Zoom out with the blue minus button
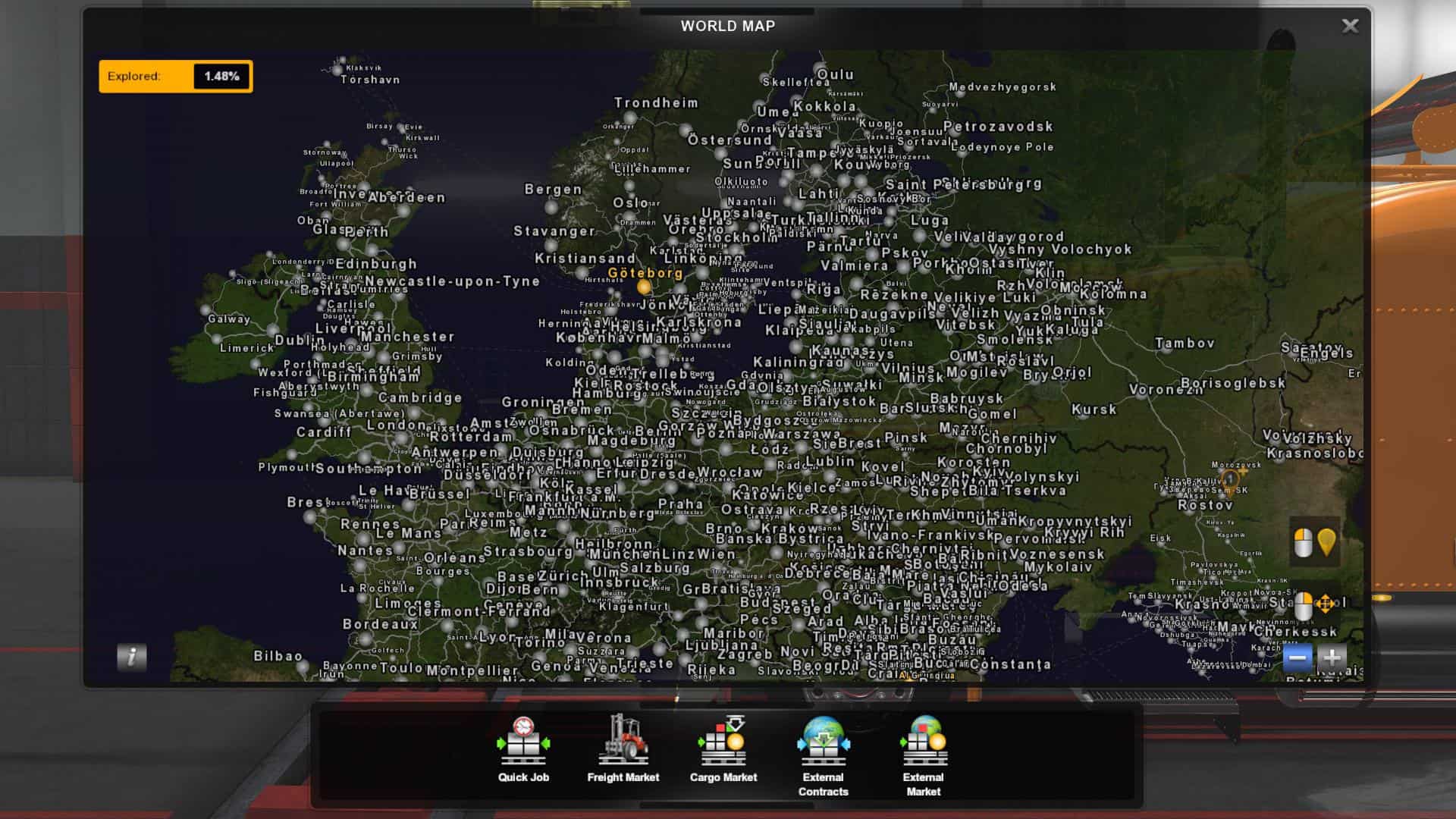Viewport: 1456px width, 819px height. coord(1297,657)
